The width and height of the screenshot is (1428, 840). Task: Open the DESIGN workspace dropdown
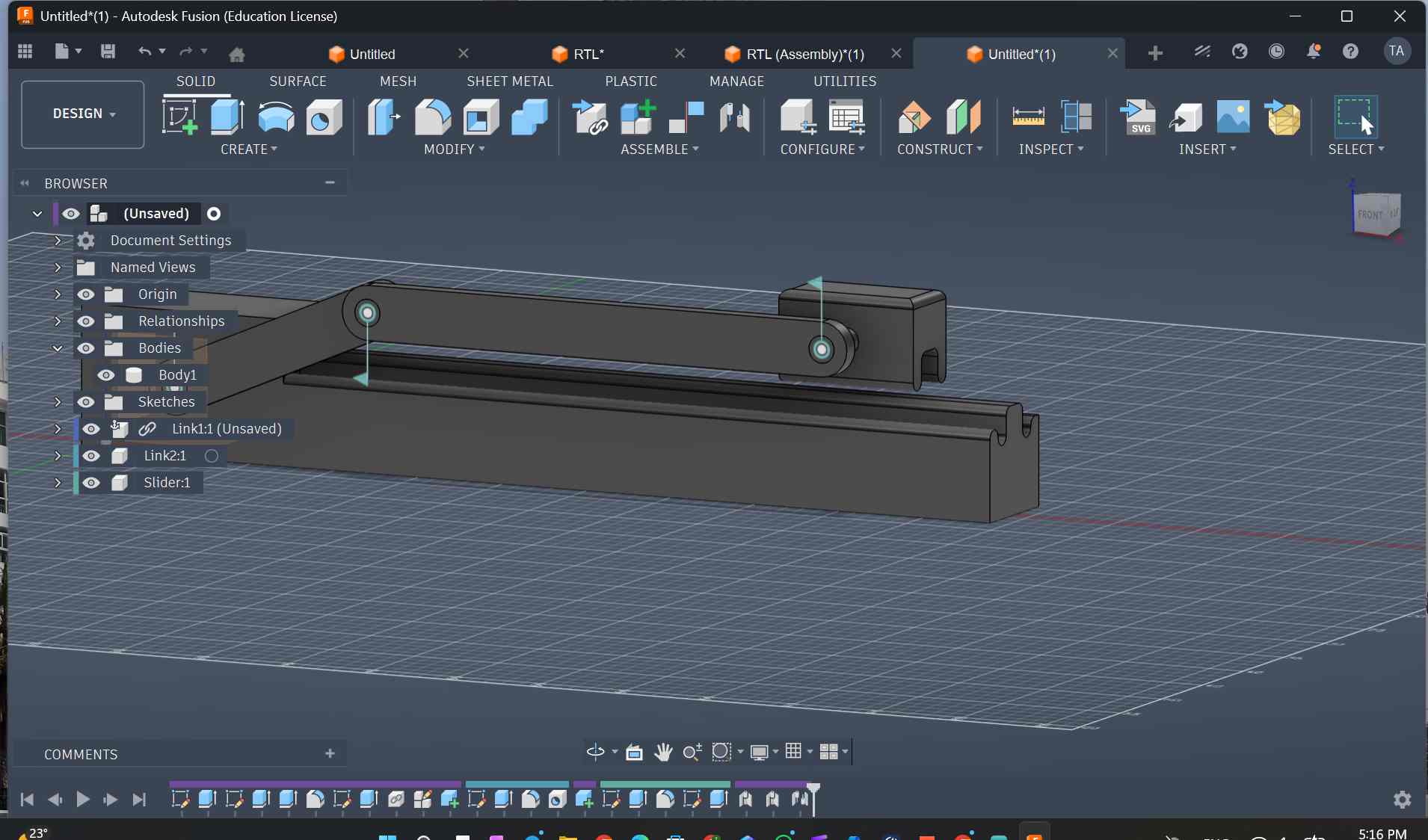83,114
